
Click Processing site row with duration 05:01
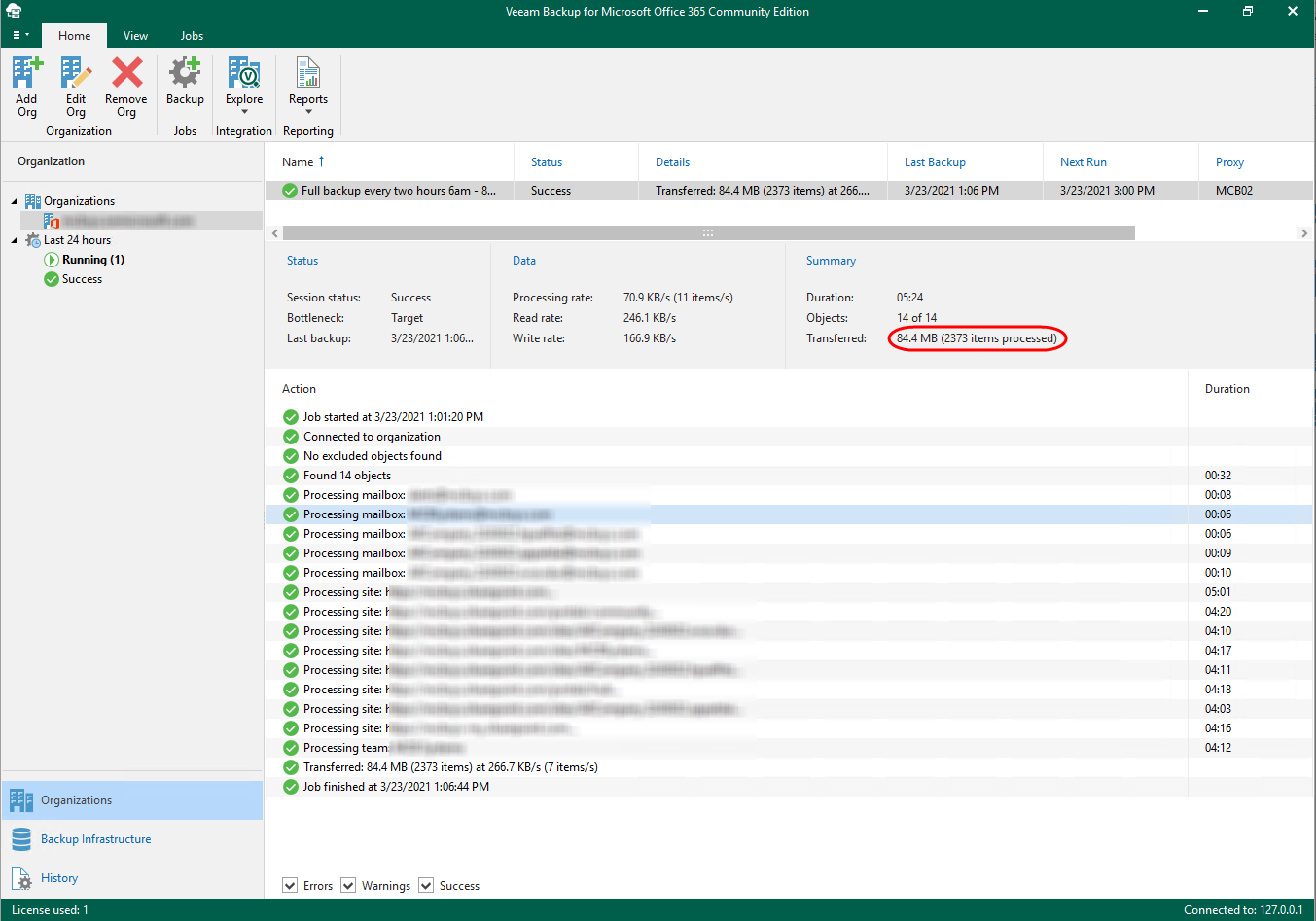(x=789, y=592)
